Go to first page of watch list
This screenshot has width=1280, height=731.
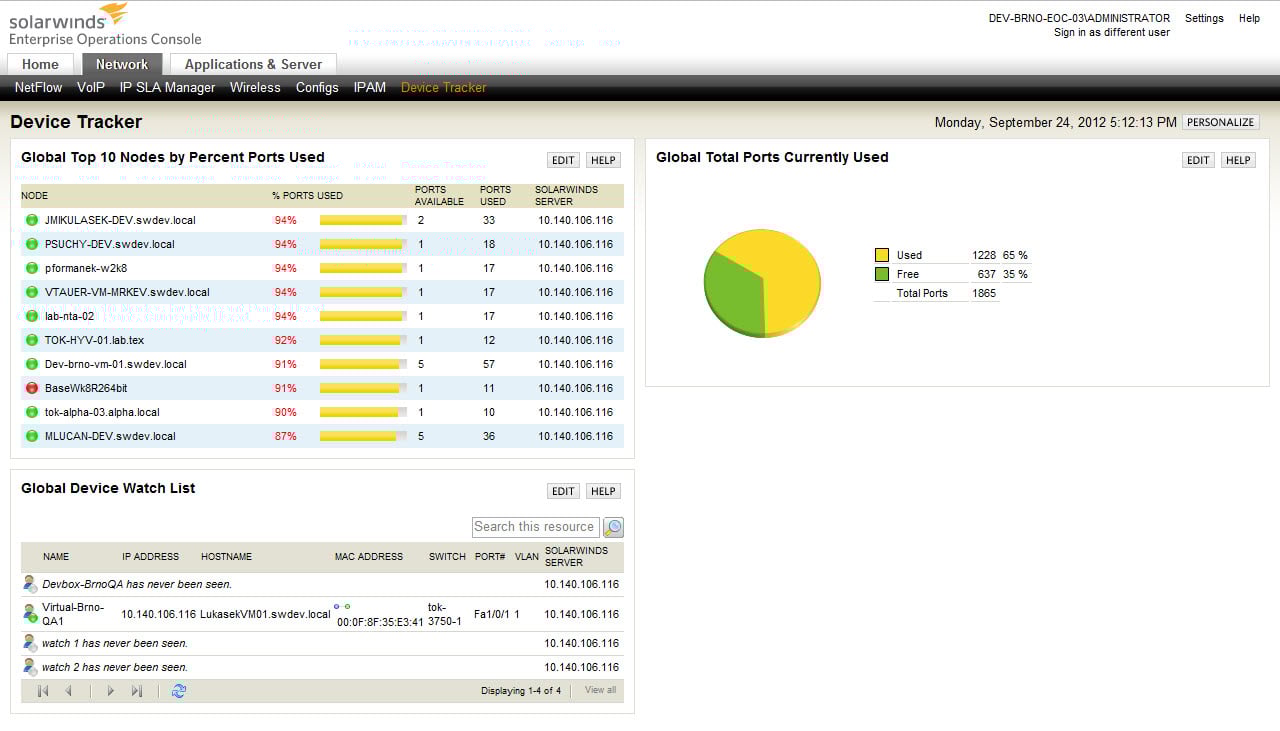(43, 691)
